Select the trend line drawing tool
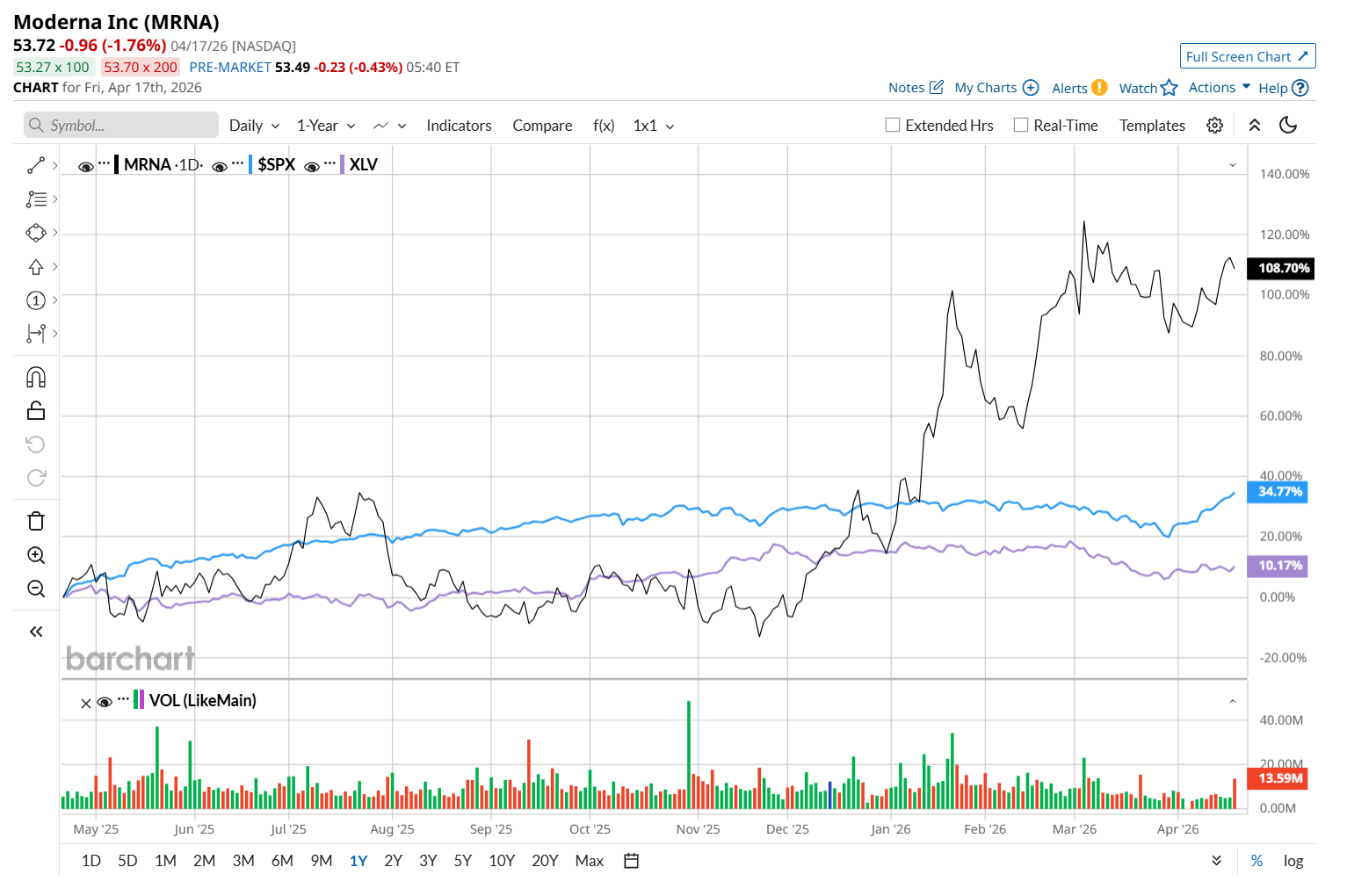This screenshot has width=1347, height=896. 36,165
